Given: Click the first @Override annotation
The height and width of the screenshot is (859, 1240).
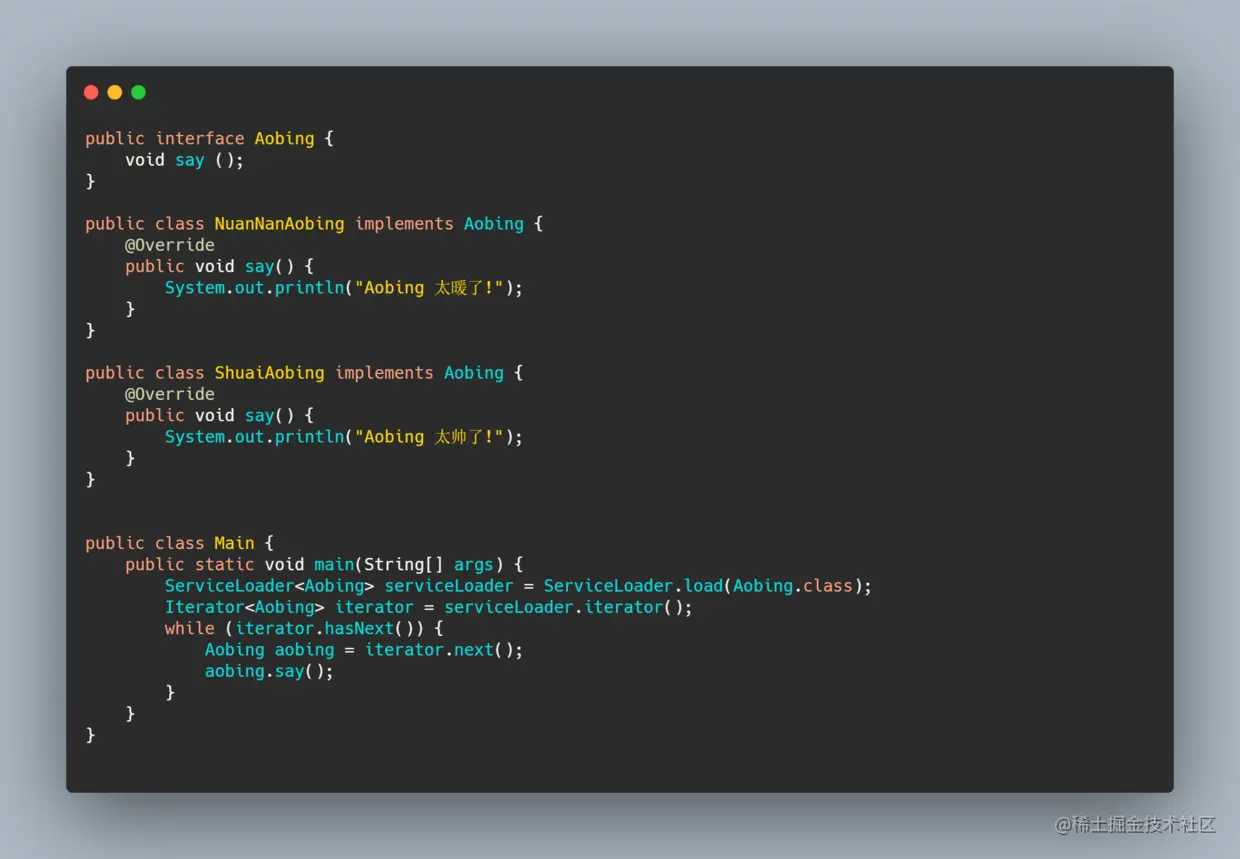Looking at the screenshot, I should [x=170, y=245].
